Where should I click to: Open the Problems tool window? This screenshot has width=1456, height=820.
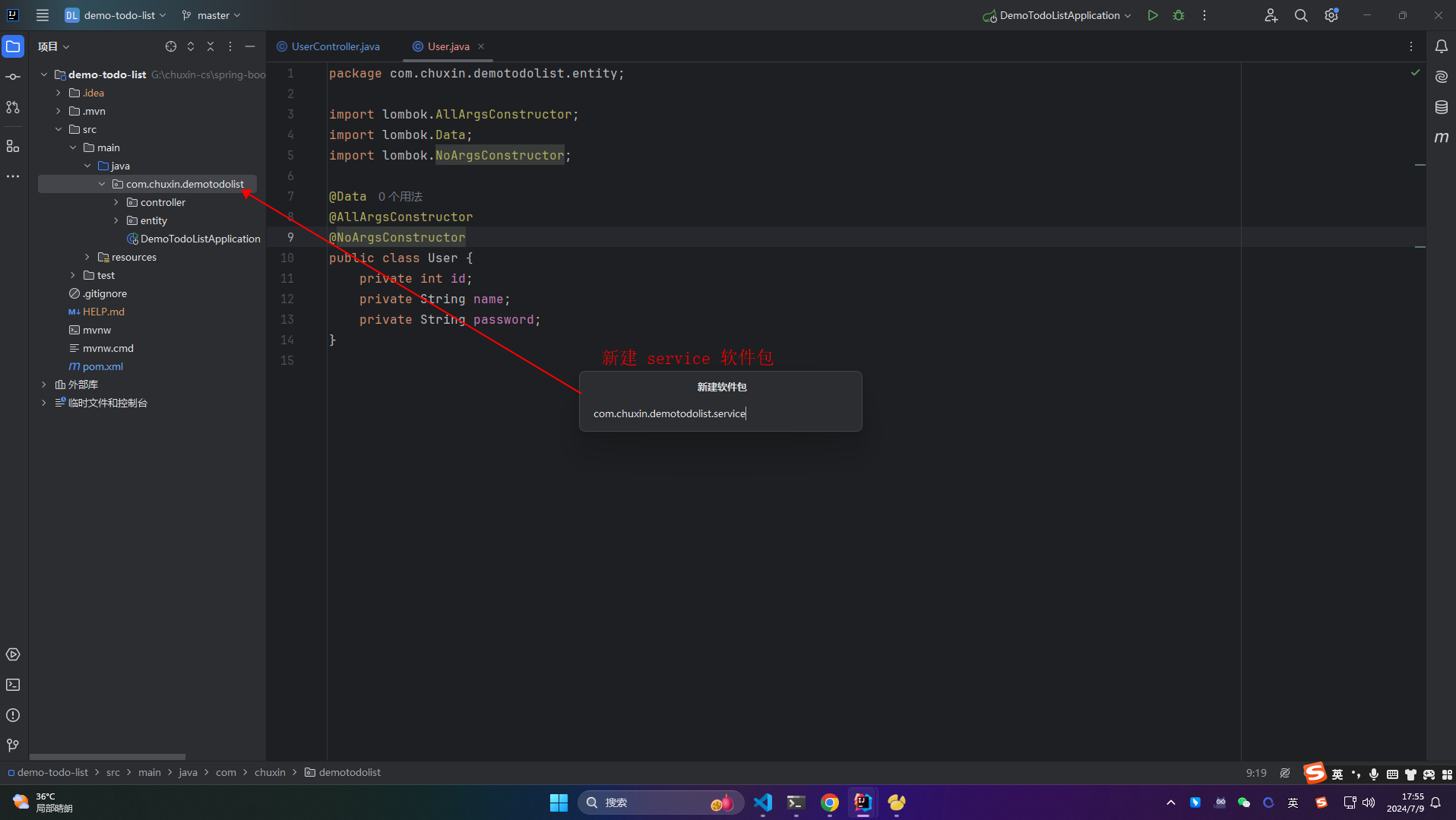point(13,715)
